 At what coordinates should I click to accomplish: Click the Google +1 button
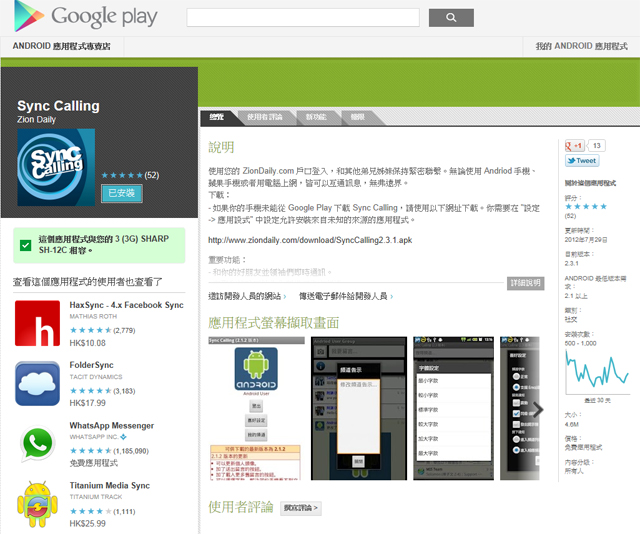575,146
